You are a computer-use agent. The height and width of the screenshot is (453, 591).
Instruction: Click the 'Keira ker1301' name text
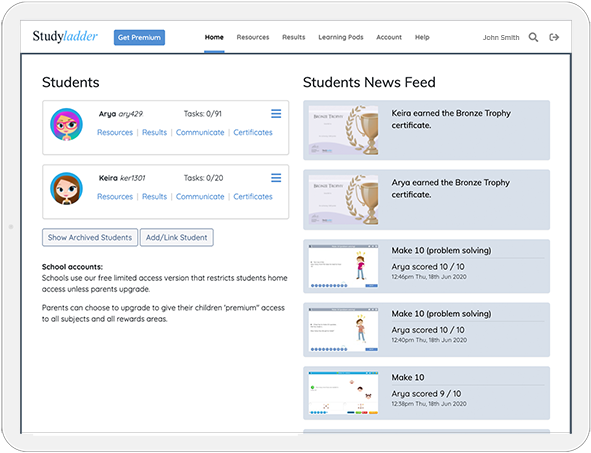[x=122, y=178]
